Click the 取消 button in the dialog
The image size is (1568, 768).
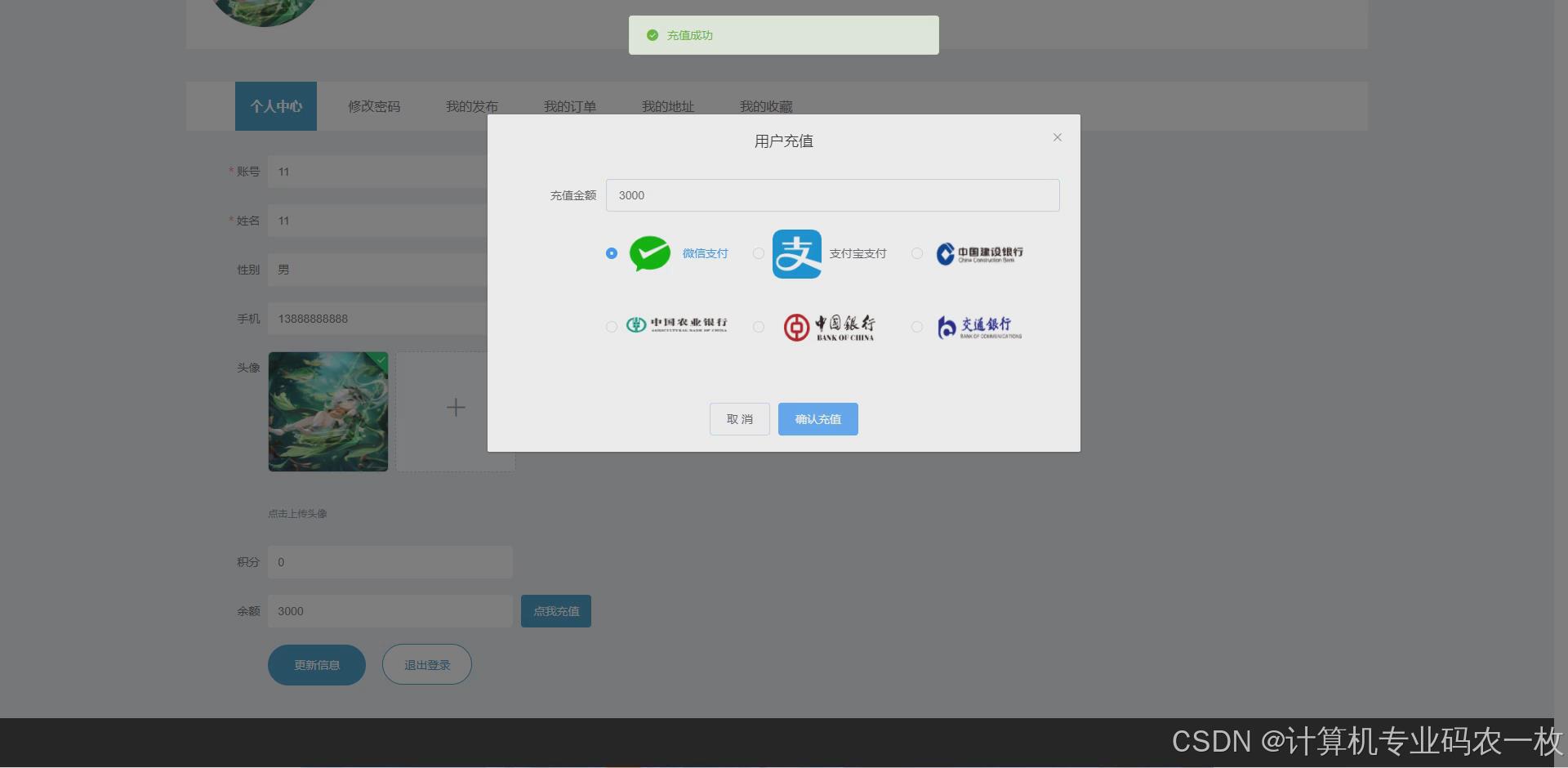click(x=740, y=419)
